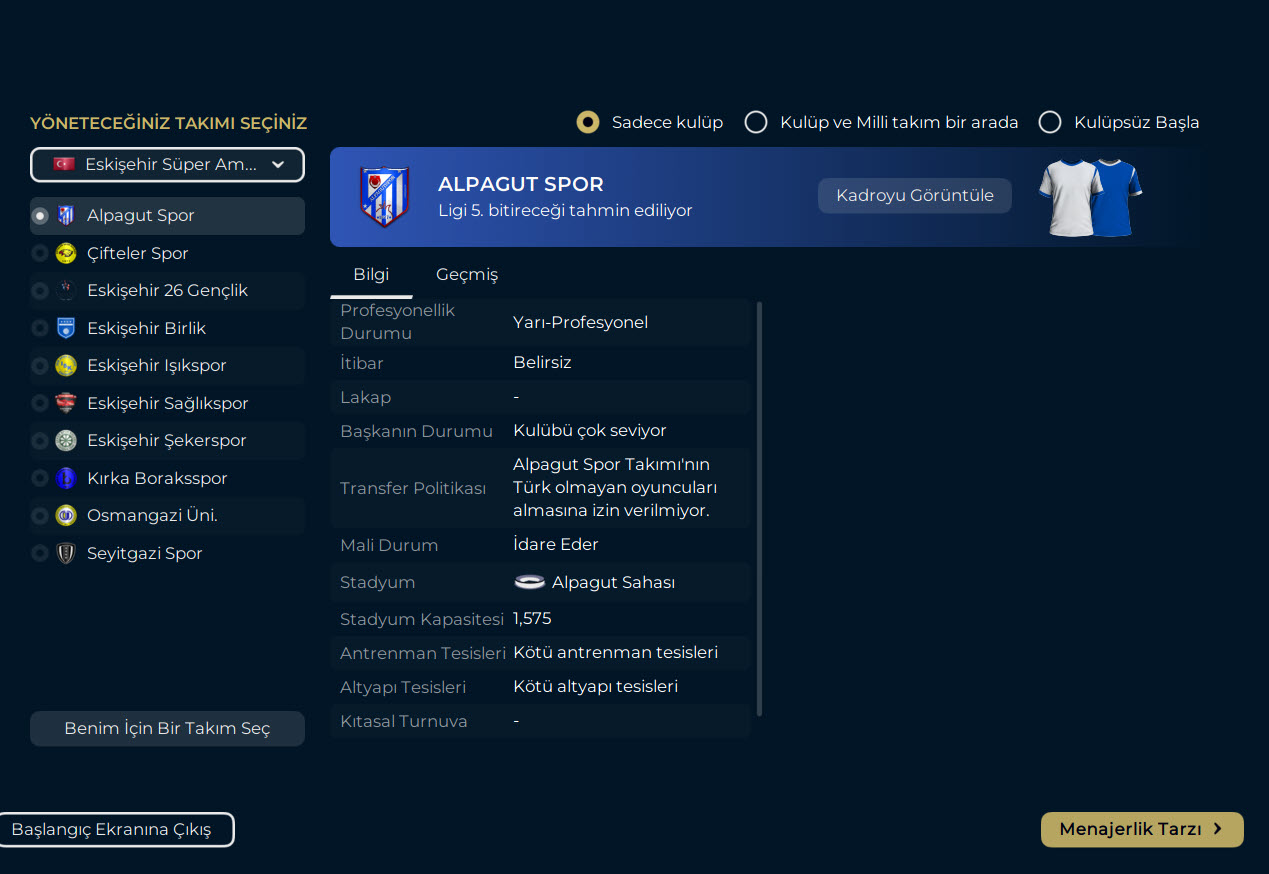
Task: Click the Eskişehir Birlik team badge
Action: [x=66, y=328]
